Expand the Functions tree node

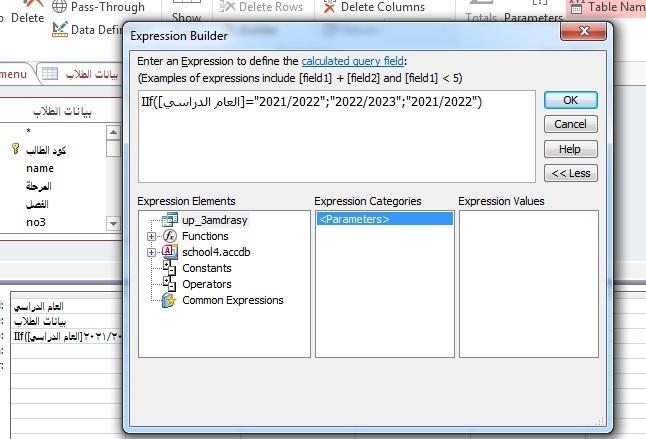152,236
